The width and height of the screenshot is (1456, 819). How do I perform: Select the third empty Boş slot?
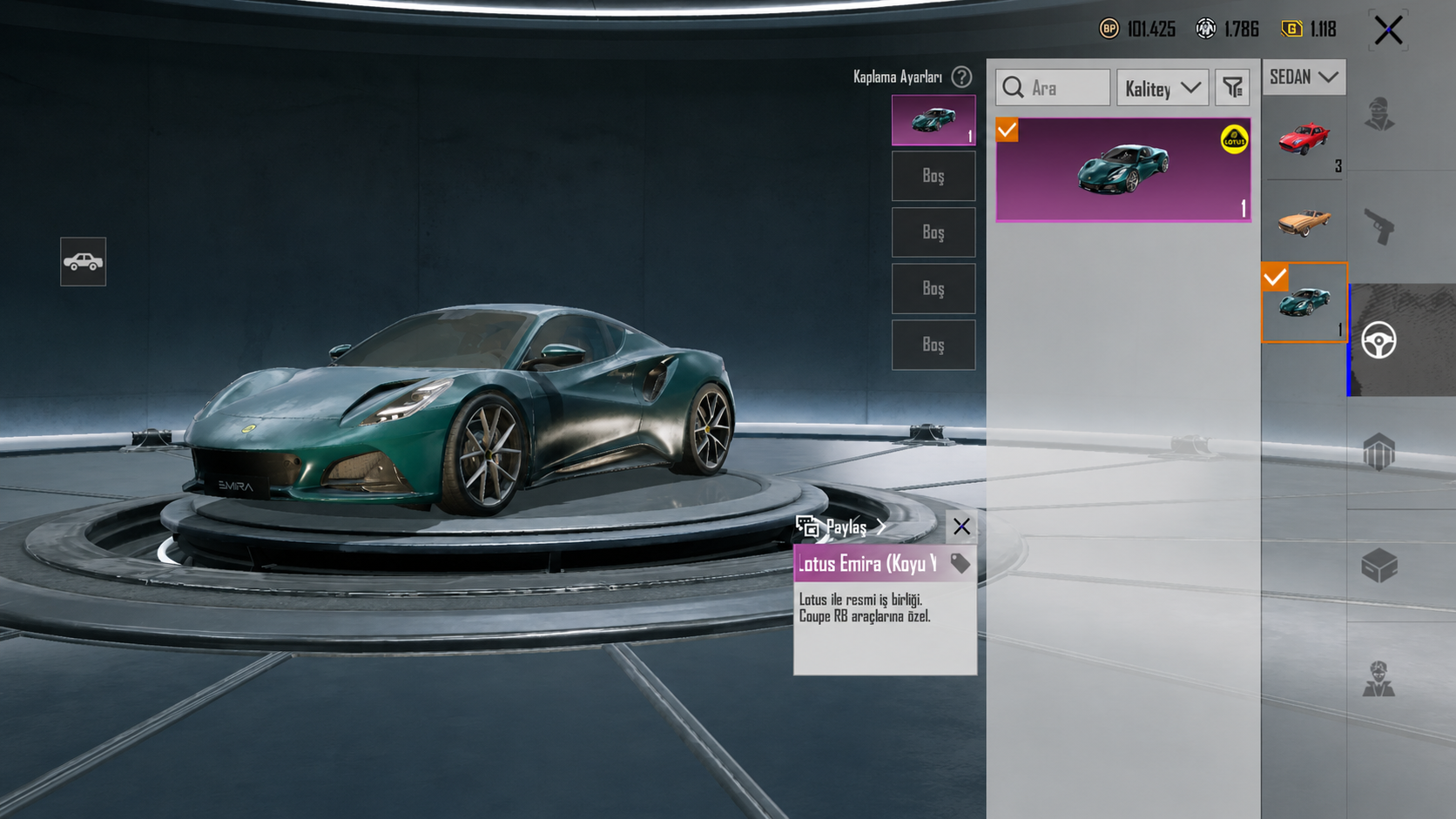[934, 288]
